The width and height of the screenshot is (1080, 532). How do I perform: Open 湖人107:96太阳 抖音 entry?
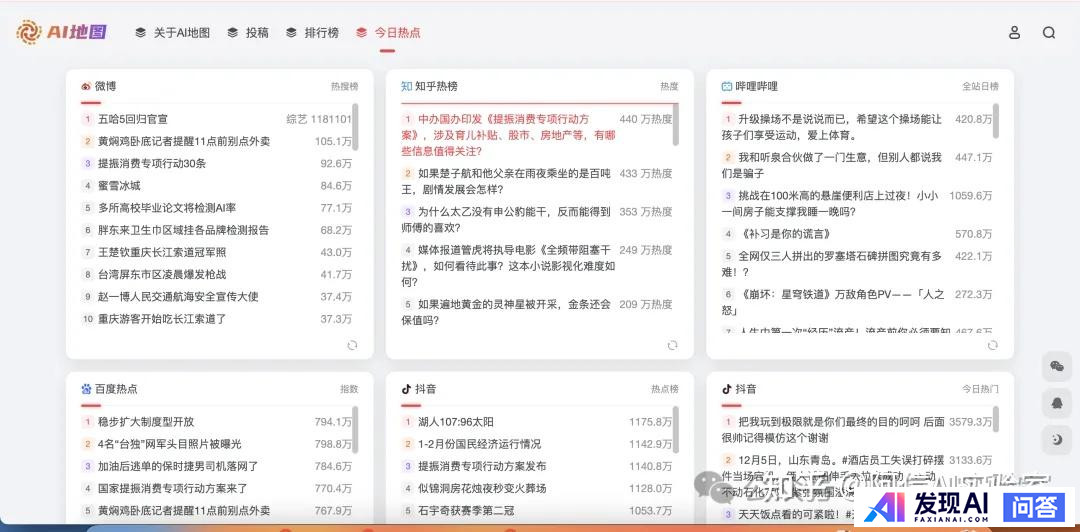[x=456, y=422]
